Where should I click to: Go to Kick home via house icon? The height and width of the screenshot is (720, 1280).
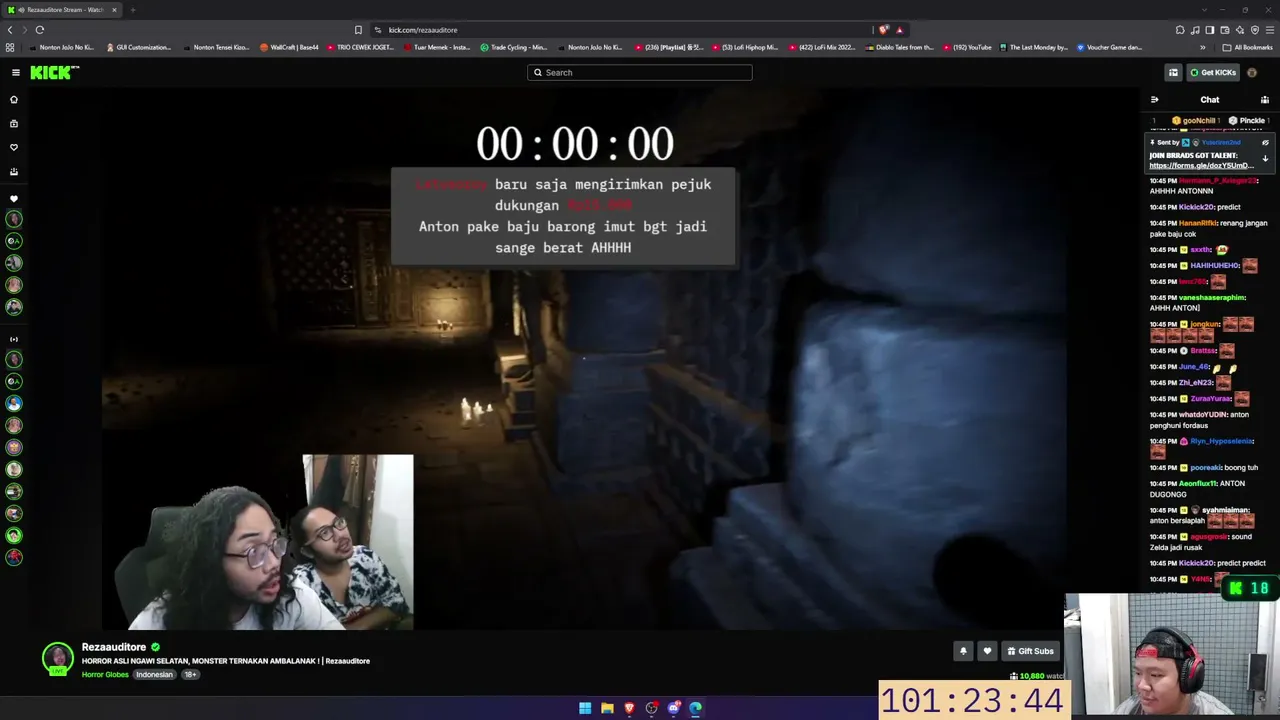coord(14,100)
